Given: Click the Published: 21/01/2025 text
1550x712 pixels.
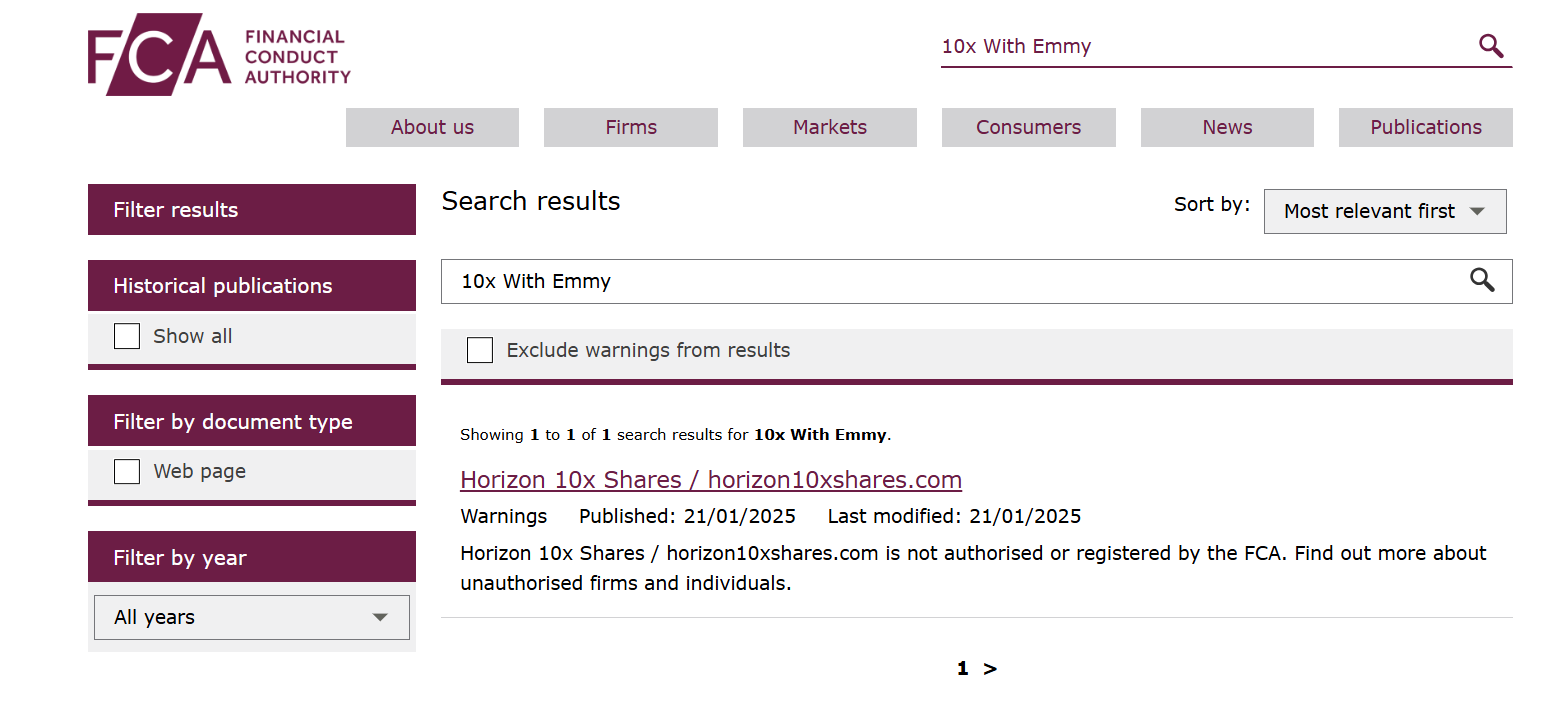Looking at the screenshot, I should point(688,517).
